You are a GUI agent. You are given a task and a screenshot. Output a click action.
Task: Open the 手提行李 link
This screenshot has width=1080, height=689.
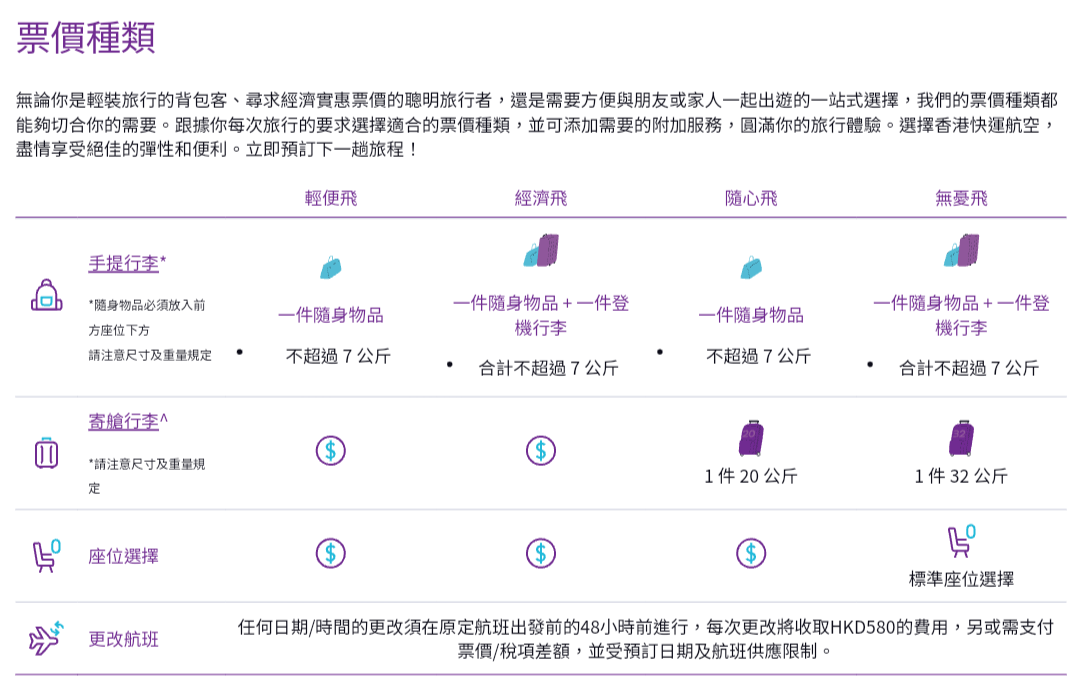pyautogui.click(x=123, y=264)
